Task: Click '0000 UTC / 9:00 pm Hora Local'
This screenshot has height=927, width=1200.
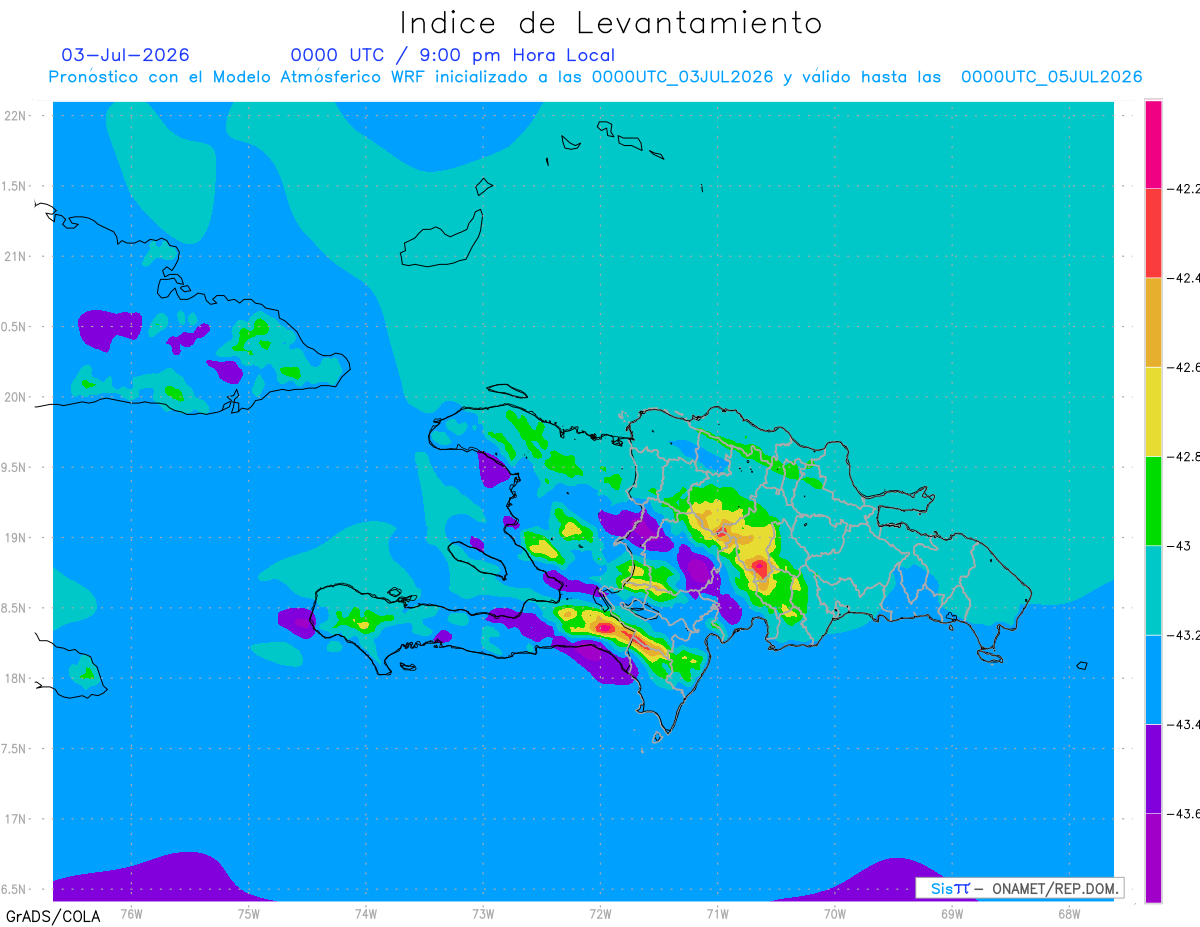Action: pyautogui.click(x=453, y=55)
